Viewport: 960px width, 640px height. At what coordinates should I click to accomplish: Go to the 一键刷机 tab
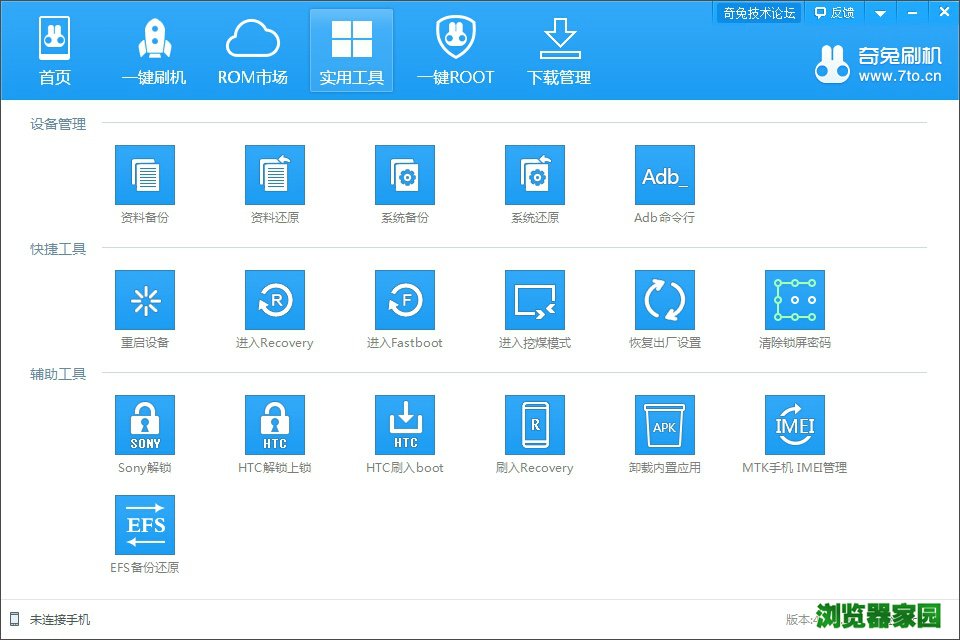[x=154, y=50]
